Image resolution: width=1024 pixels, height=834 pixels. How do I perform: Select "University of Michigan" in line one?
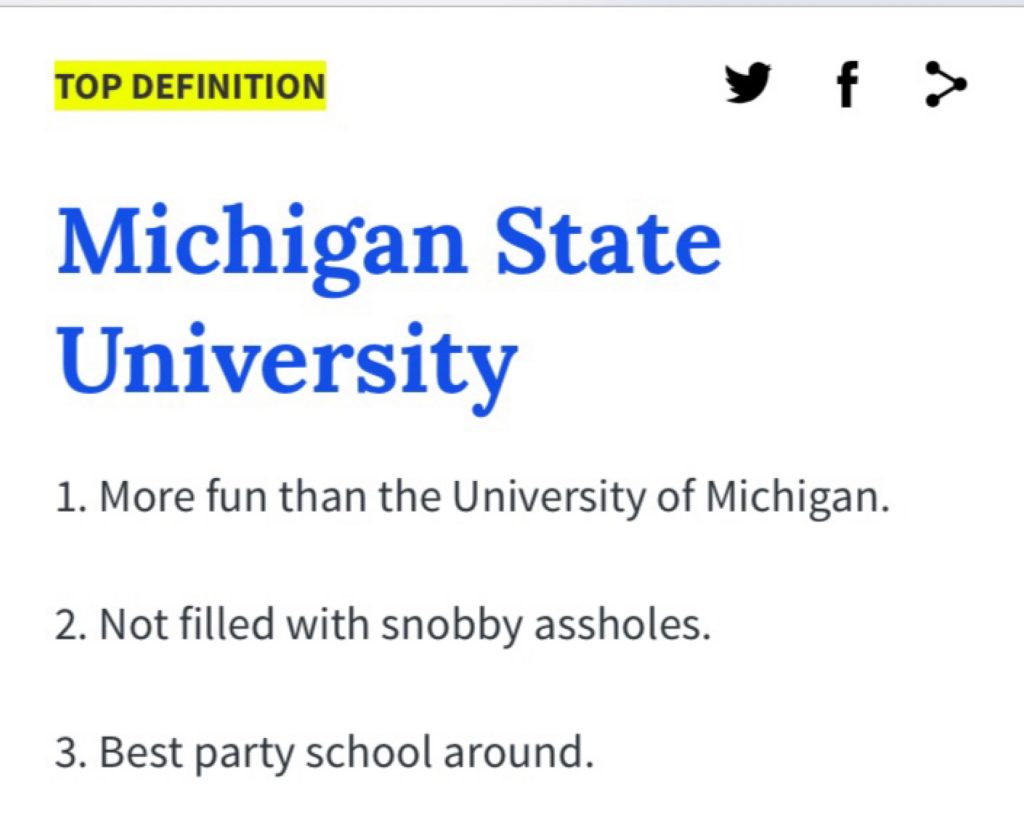(670, 498)
